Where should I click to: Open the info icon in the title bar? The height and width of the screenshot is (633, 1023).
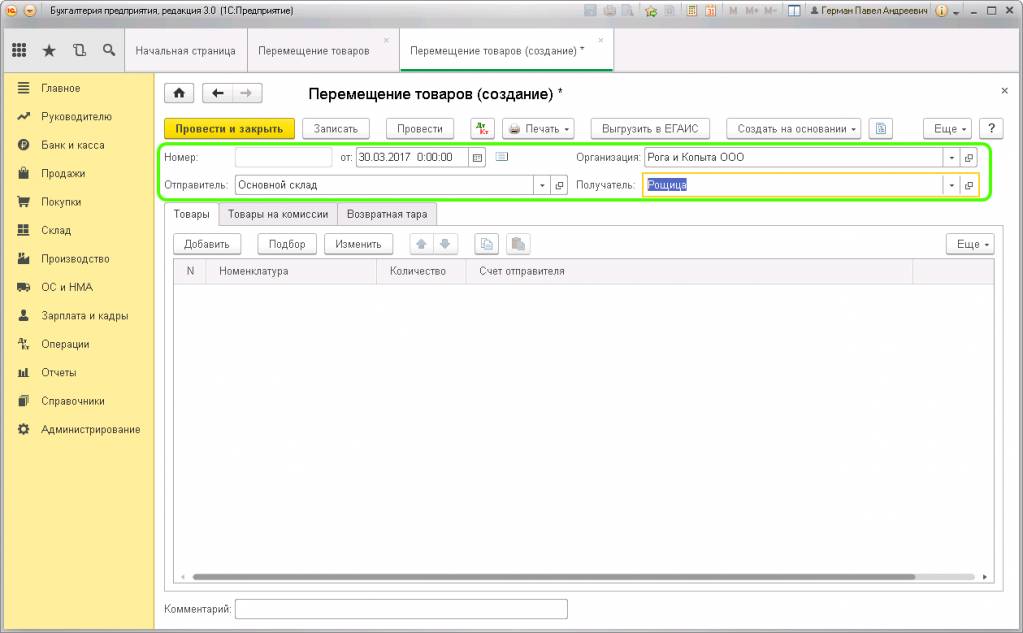click(x=941, y=10)
